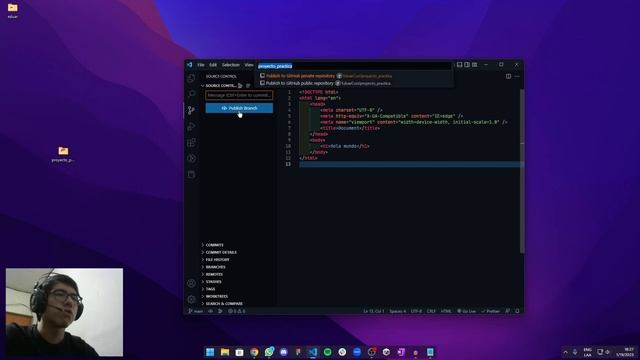Open Google Chrome from taskbar
This screenshot has width=640, height=360.
pos(254,352)
